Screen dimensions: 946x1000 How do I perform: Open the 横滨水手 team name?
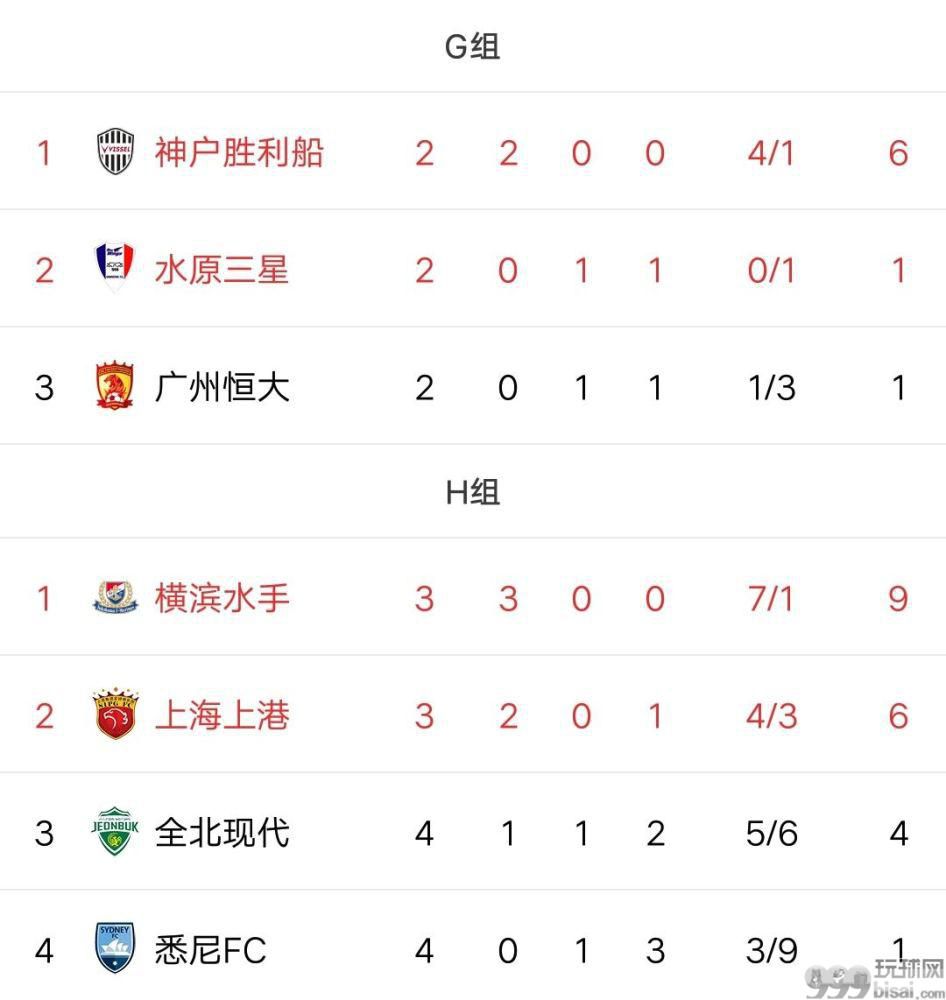tap(222, 598)
